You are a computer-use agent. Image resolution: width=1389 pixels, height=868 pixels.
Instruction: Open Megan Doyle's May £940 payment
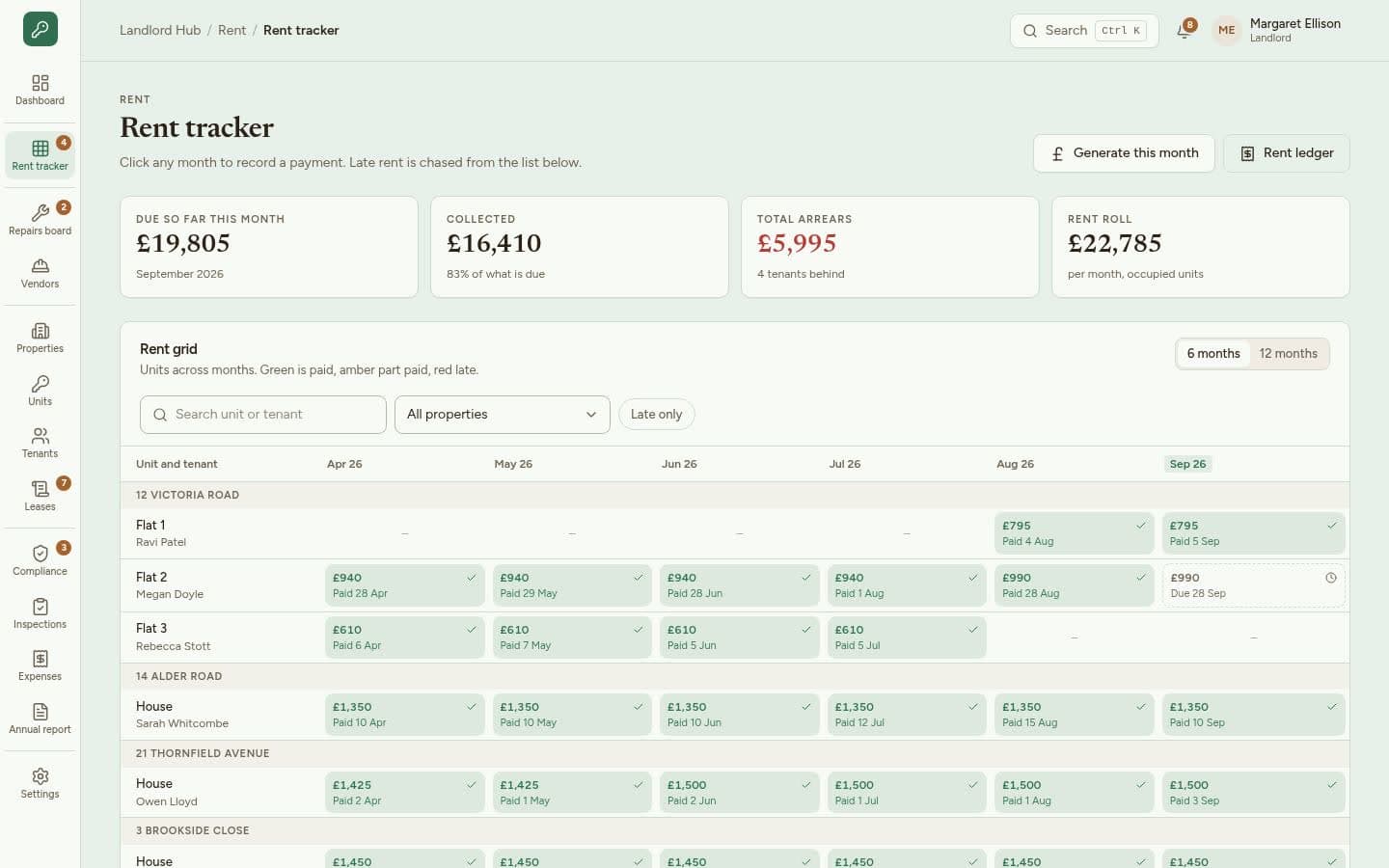[x=572, y=585]
